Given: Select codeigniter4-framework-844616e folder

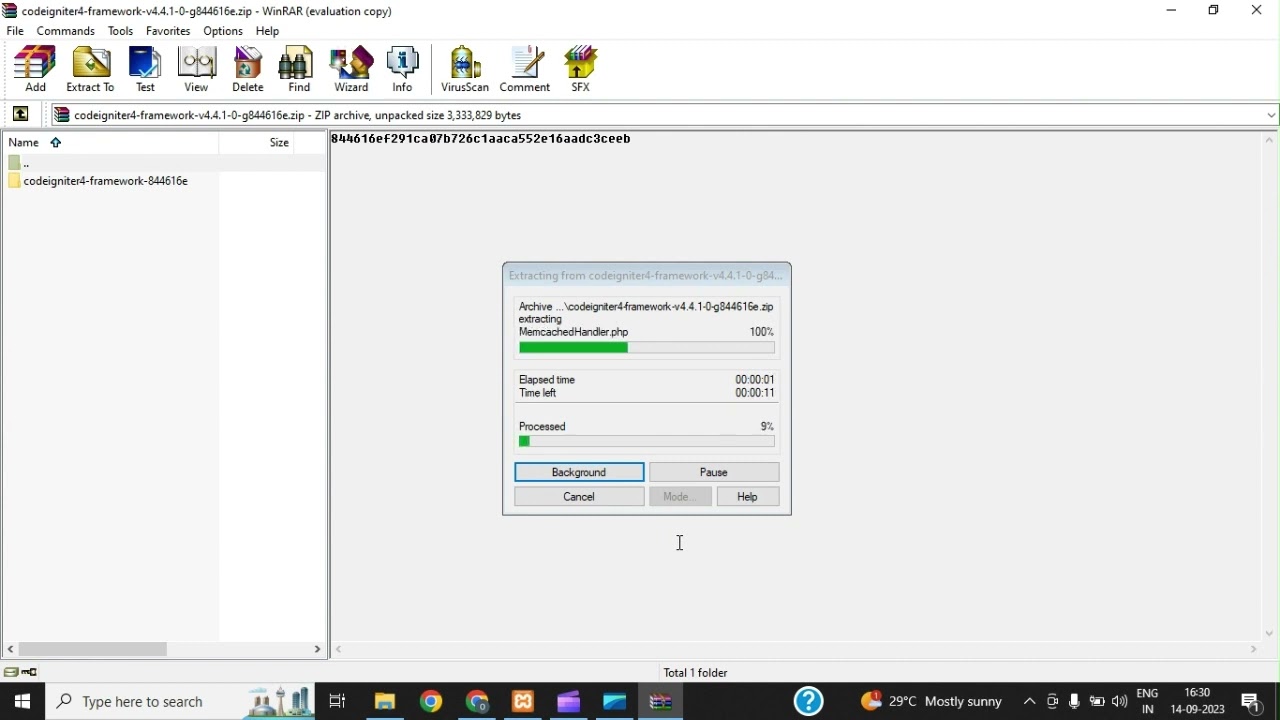Looking at the screenshot, I should [x=107, y=182].
